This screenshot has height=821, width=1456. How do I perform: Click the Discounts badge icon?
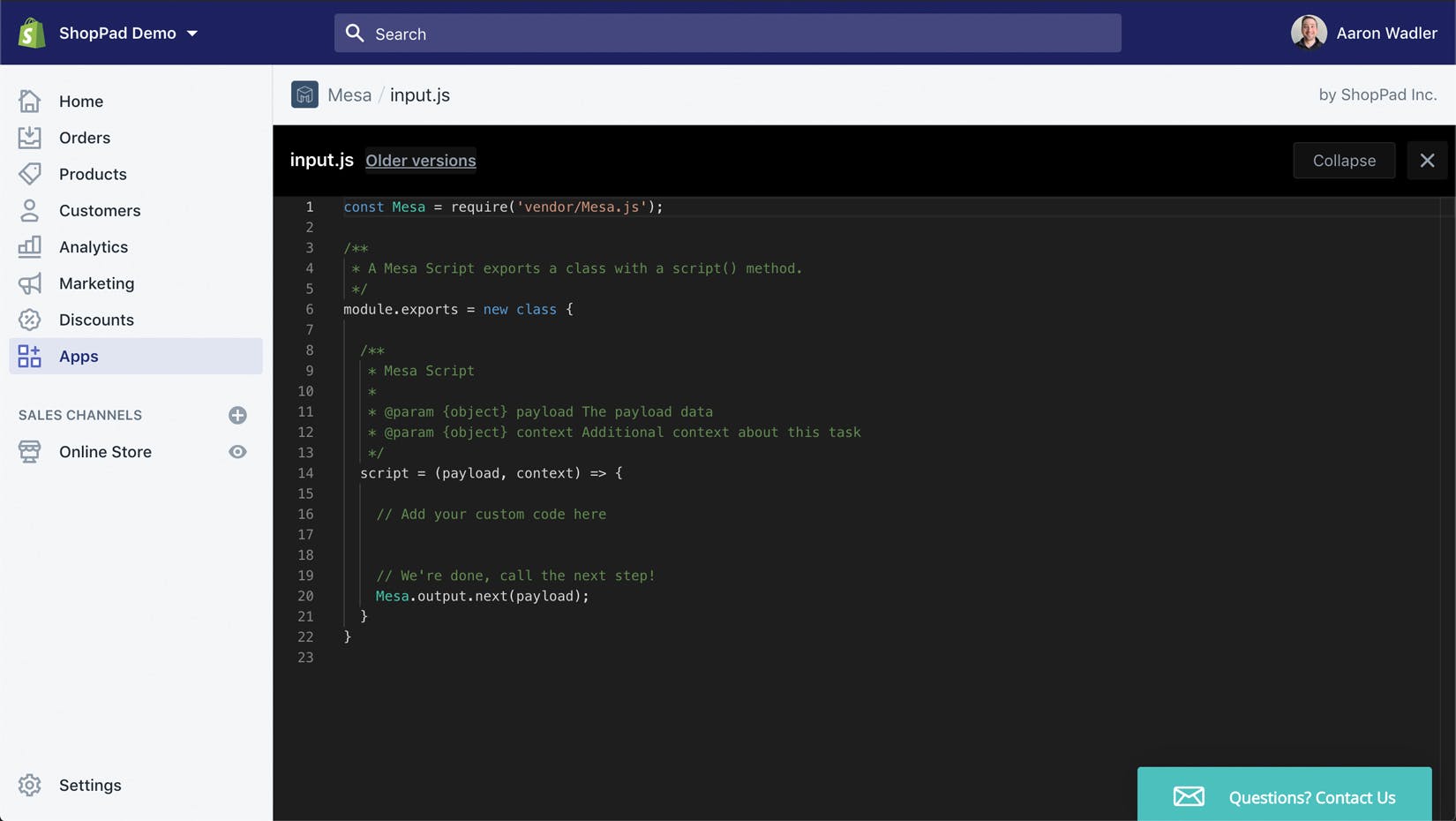29,320
